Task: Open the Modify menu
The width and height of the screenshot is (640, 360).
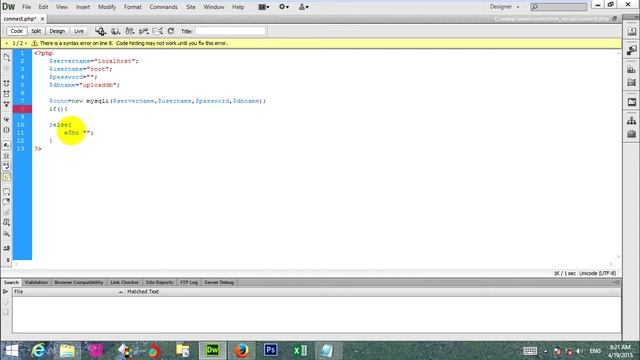Action: click(107, 7)
